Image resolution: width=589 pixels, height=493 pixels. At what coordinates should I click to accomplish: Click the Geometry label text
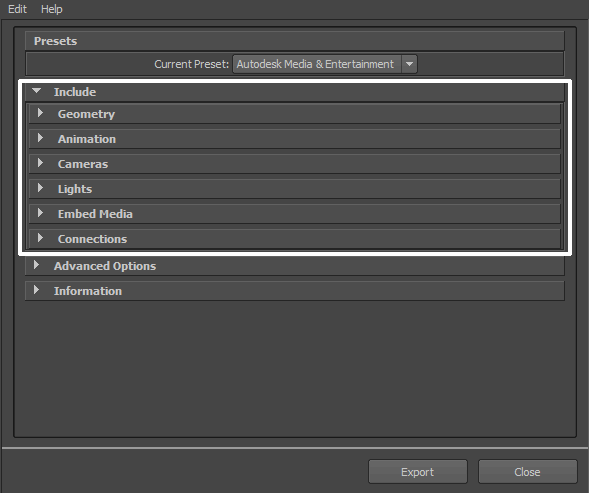pos(86,114)
